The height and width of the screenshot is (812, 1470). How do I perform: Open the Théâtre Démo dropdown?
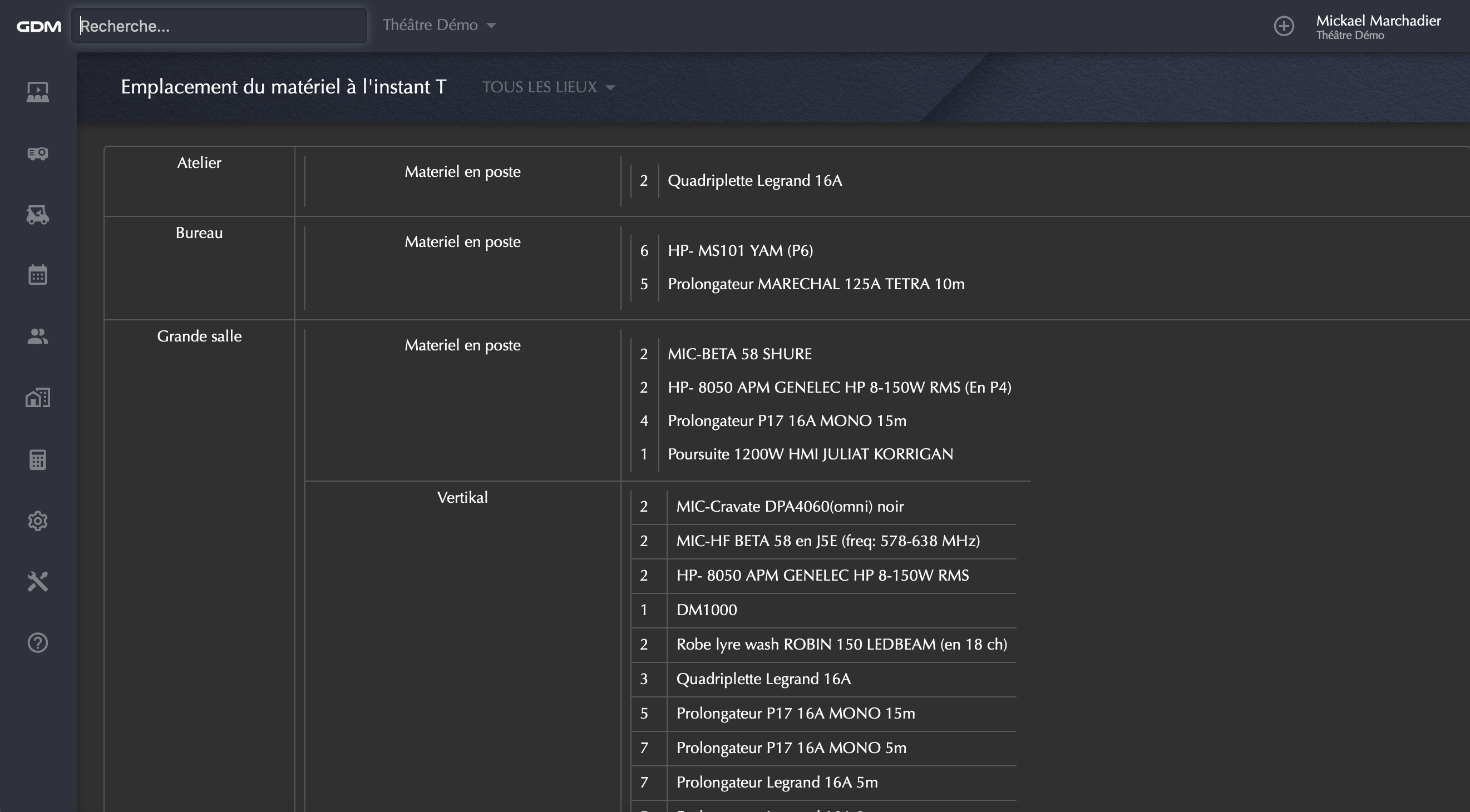click(x=439, y=25)
